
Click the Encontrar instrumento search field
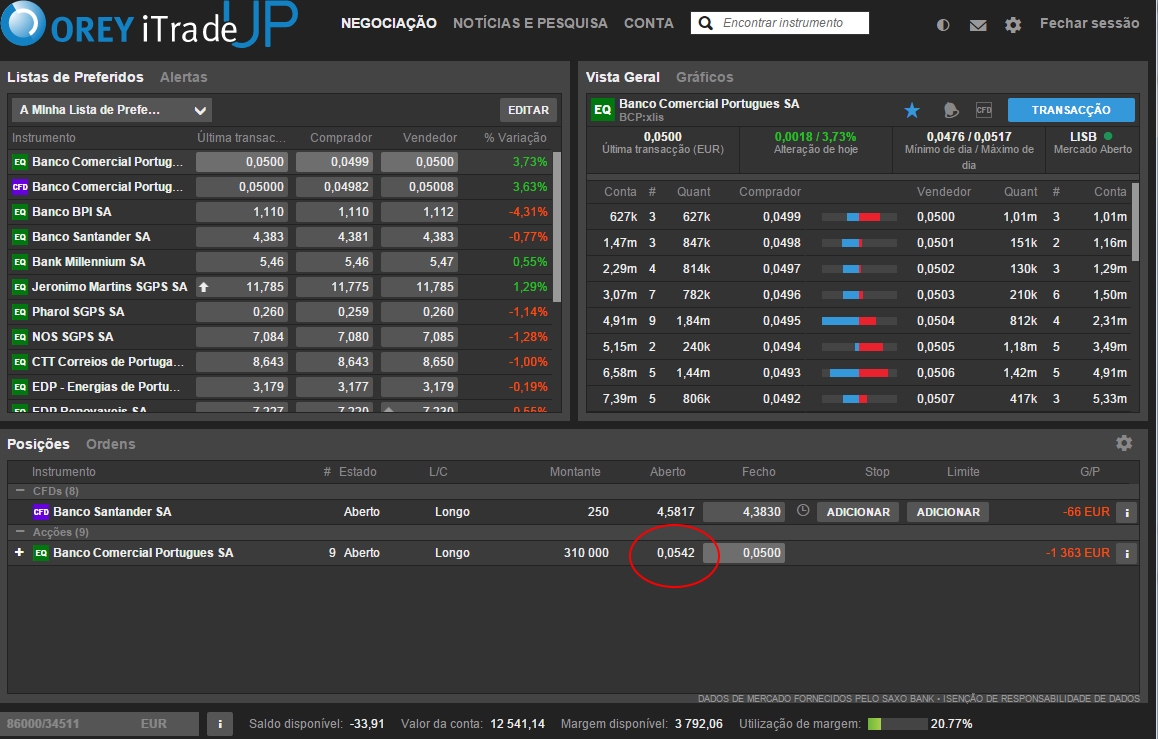pyautogui.click(x=792, y=23)
